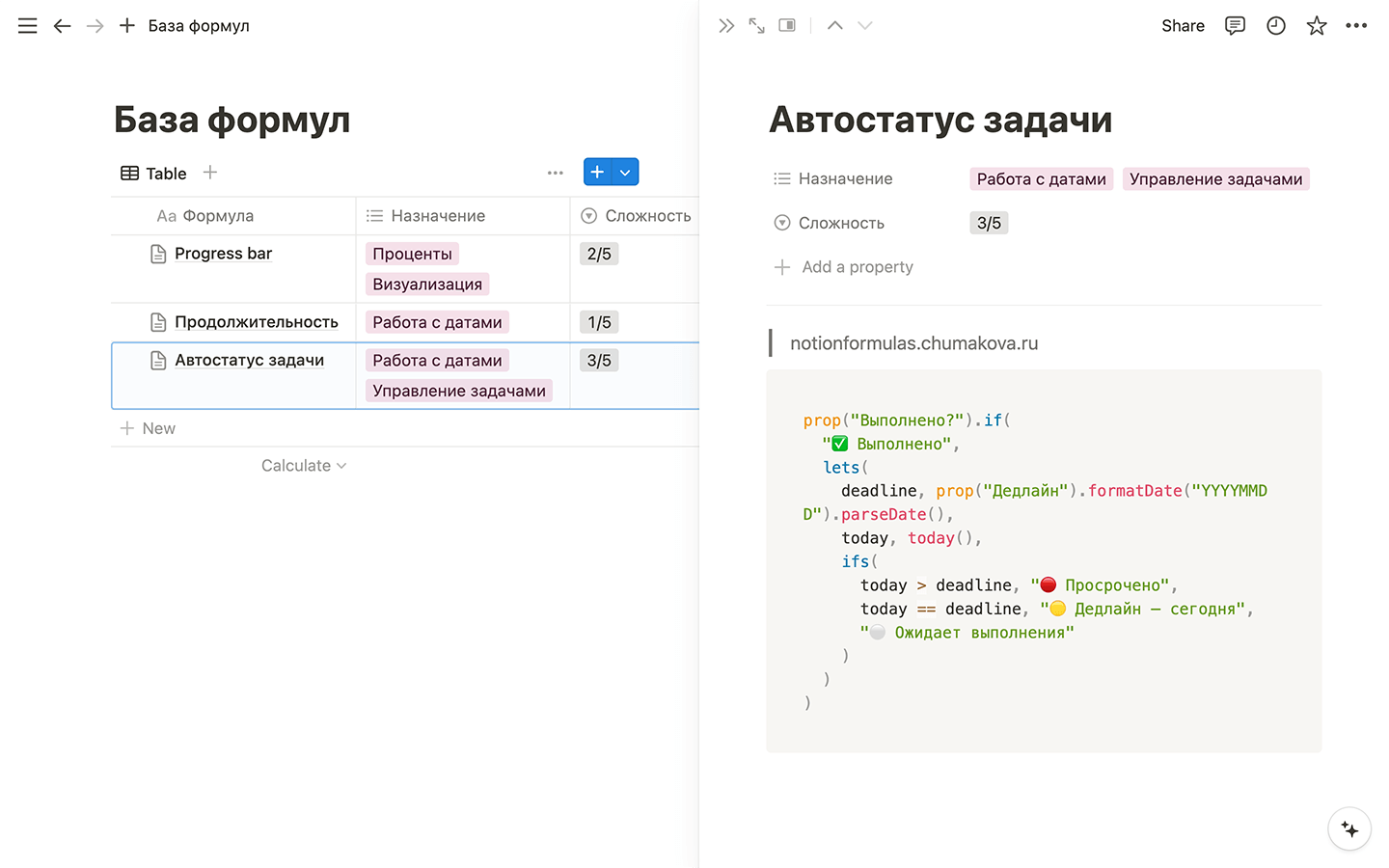The height and width of the screenshot is (868, 1389).
Task: Click the Автостатус задачи page title
Action: pos(940,121)
